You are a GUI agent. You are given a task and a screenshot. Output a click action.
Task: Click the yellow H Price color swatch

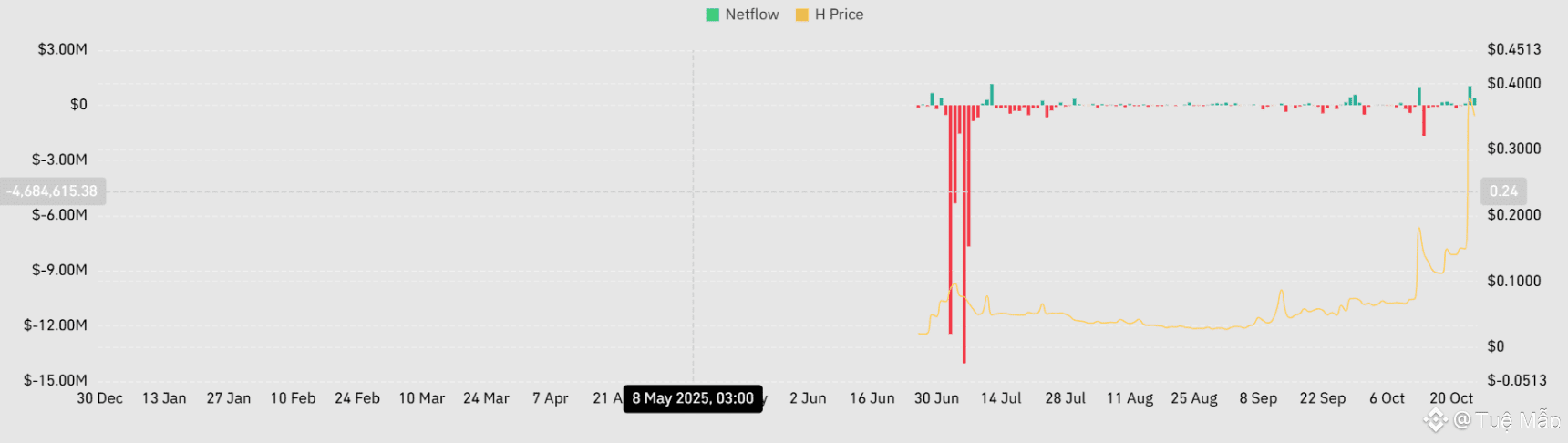[802, 15]
